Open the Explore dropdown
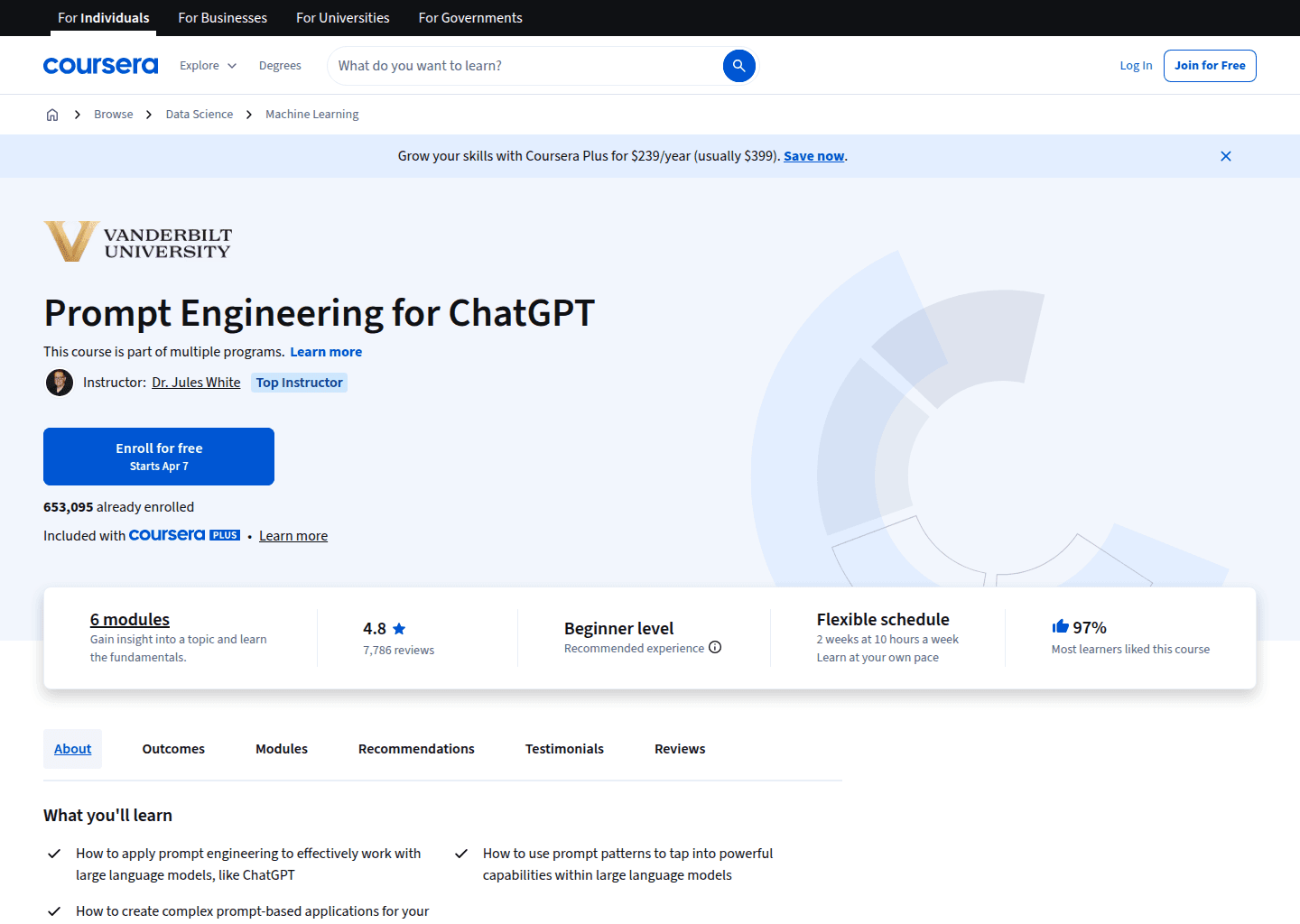This screenshot has width=1300, height=924. click(x=207, y=65)
